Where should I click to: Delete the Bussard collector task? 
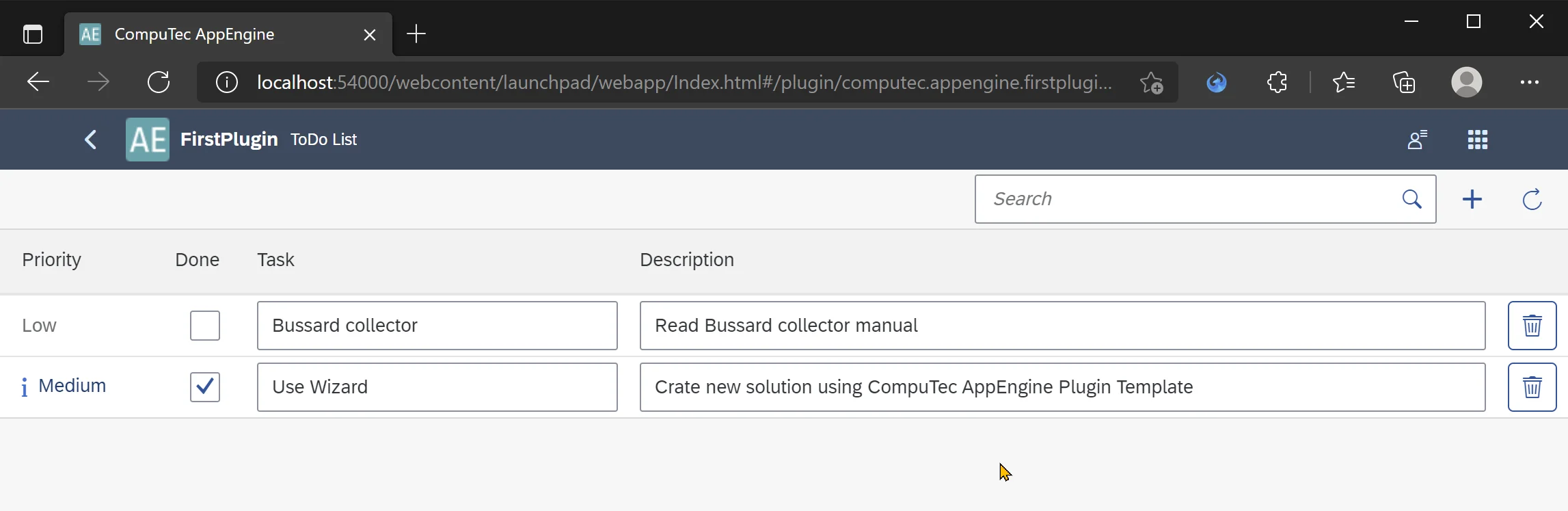[x=1532, y=326]
